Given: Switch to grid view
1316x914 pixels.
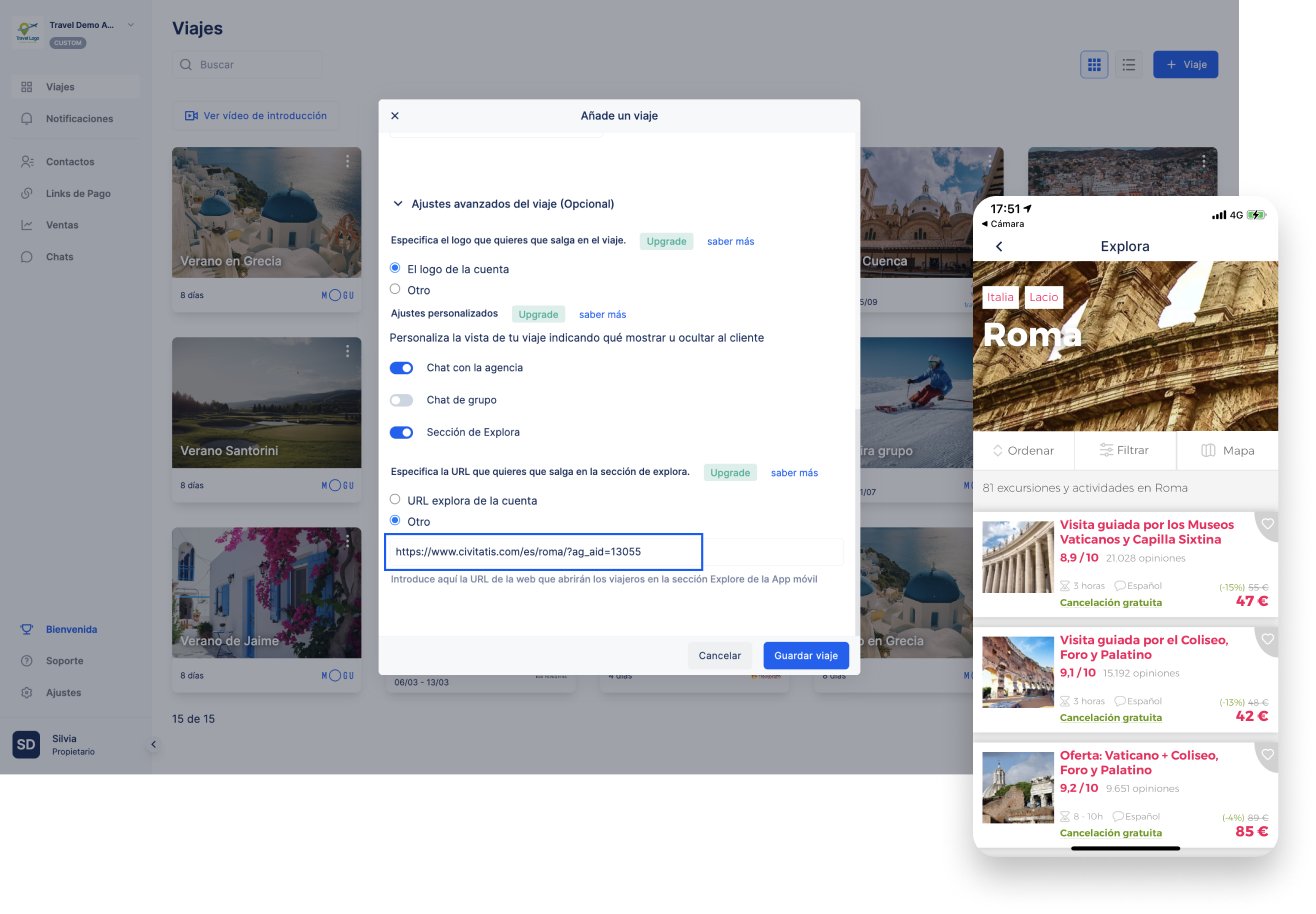Looking at the screenshot, I should coord(1094,65).
